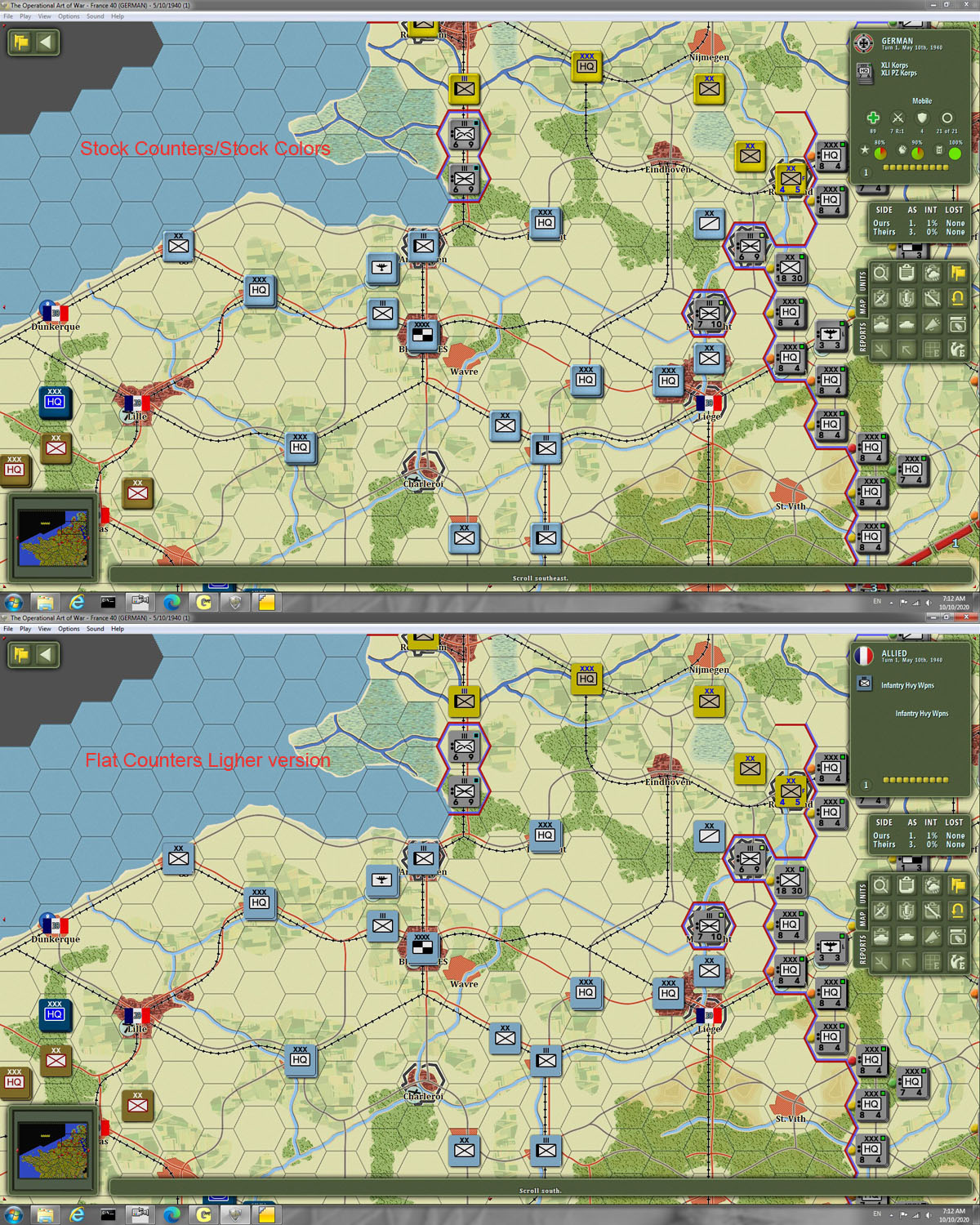Open Internet Explorer on upper taskbar
980x1225 pixels.
coord(77,603)
